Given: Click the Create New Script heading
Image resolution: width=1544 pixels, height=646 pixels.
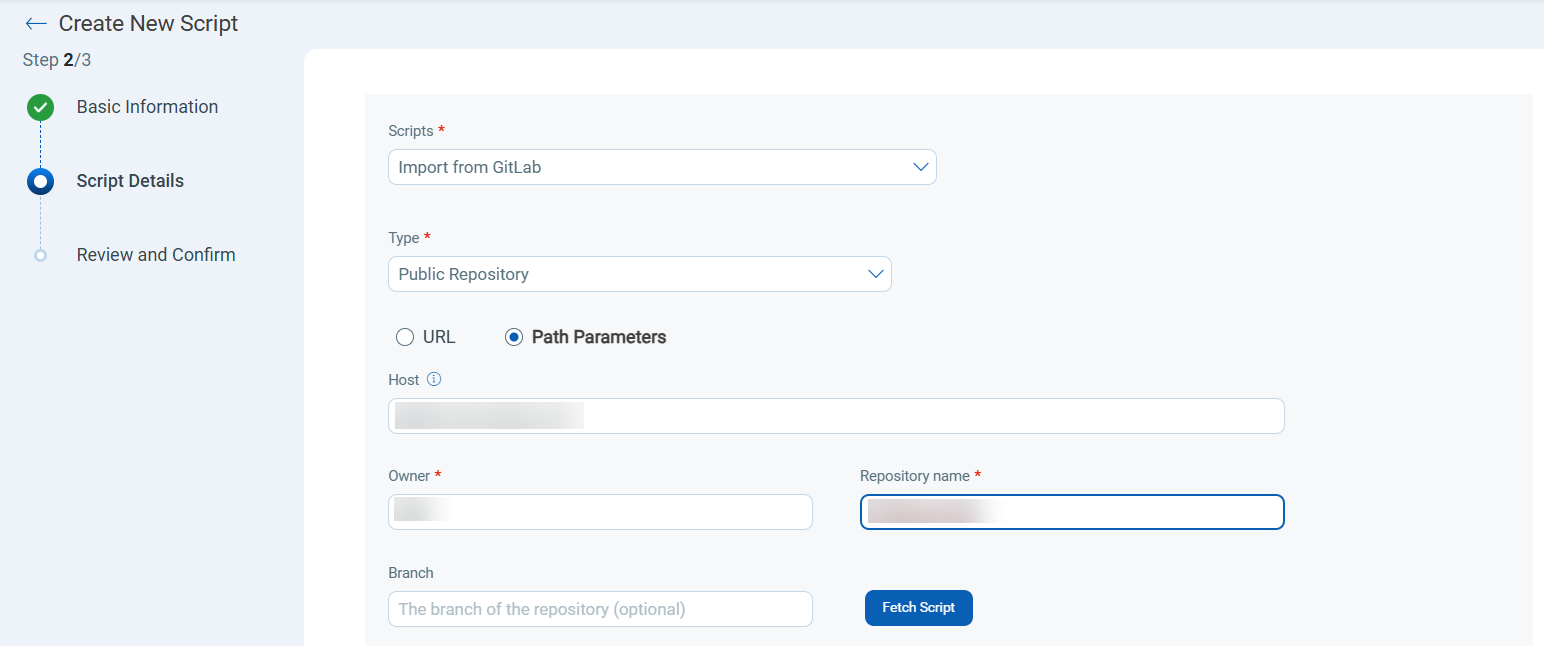Looking at the screenshot, I should [148, 24].
